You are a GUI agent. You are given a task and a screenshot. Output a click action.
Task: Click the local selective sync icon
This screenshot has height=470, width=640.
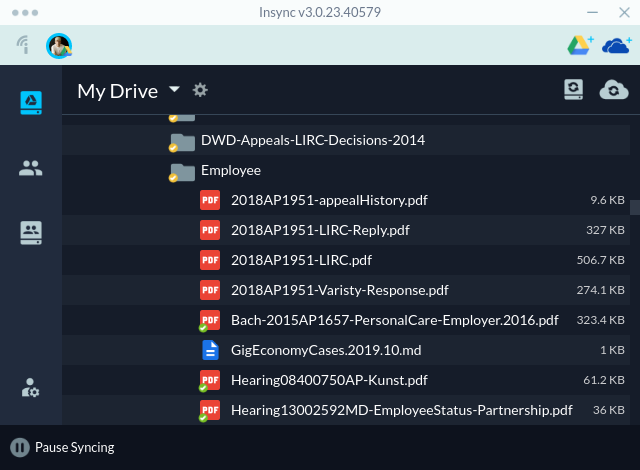click(573, 89)
